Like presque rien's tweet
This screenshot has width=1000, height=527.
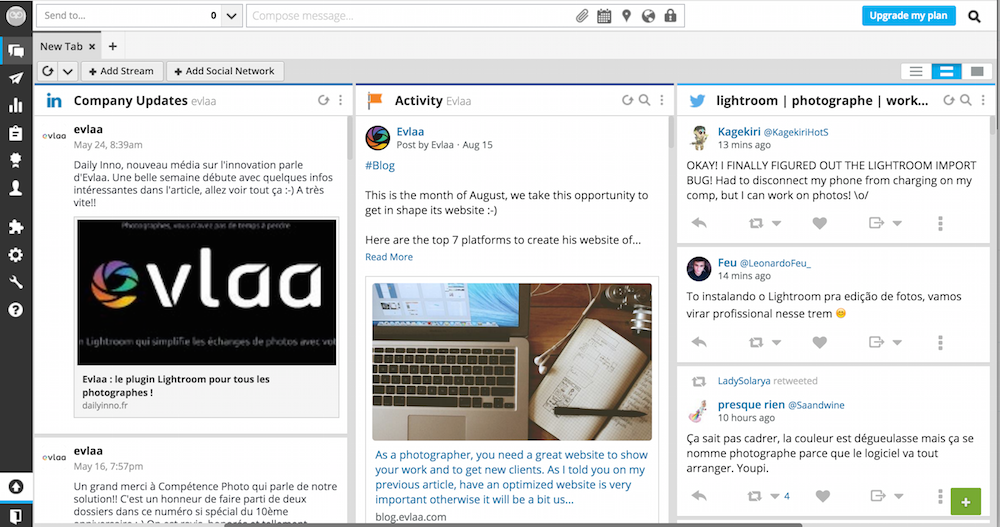click(823, 496)
